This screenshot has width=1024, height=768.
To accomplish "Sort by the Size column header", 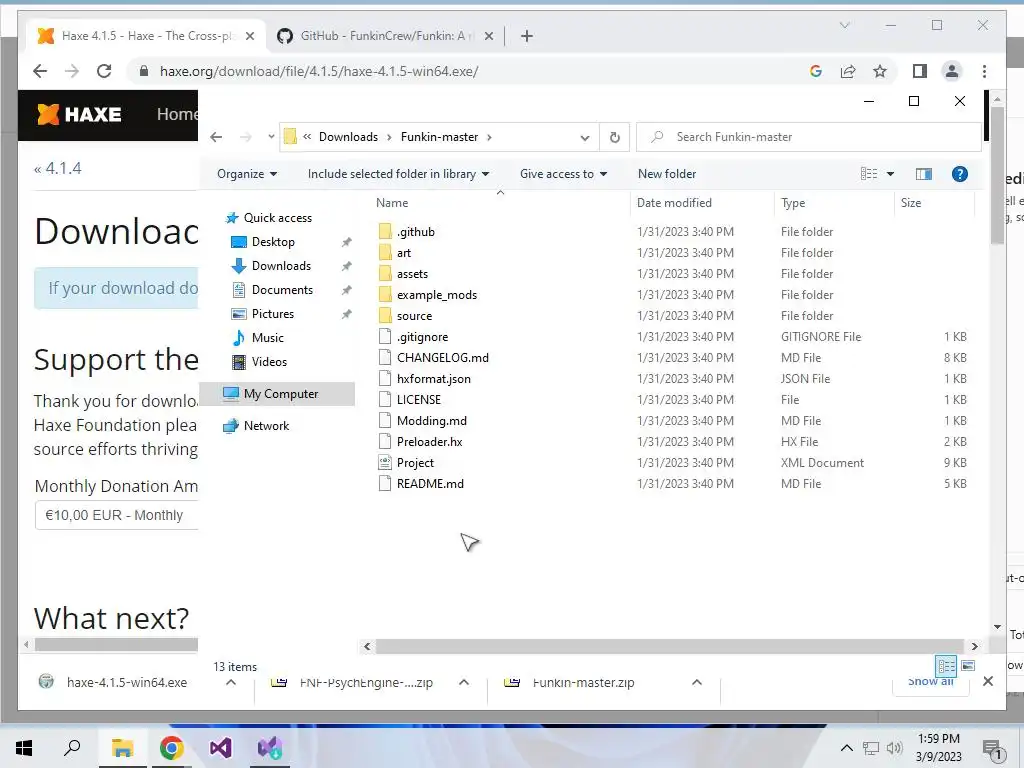I will click(x=910, y=203).
